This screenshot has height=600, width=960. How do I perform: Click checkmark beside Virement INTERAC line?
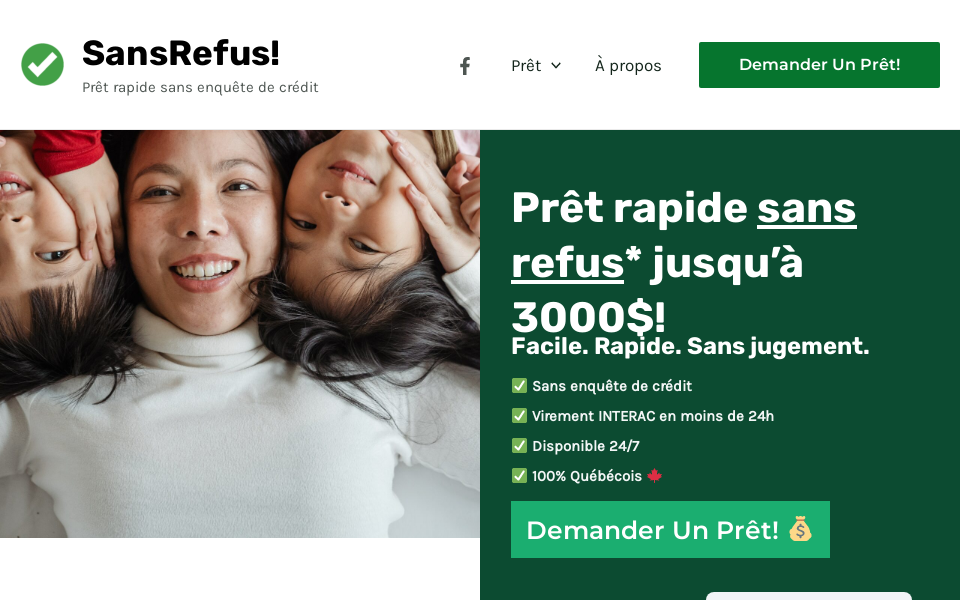click(x=519, y=416)
